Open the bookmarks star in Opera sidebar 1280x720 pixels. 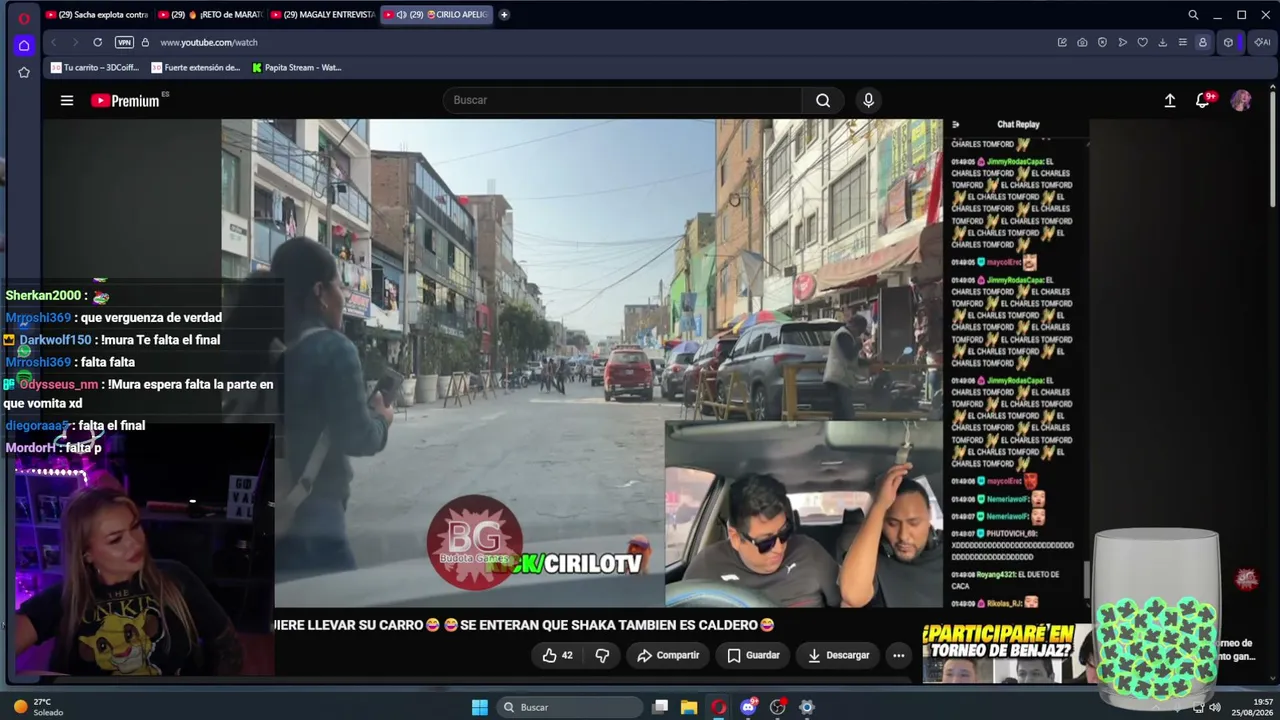coord(24,72)
